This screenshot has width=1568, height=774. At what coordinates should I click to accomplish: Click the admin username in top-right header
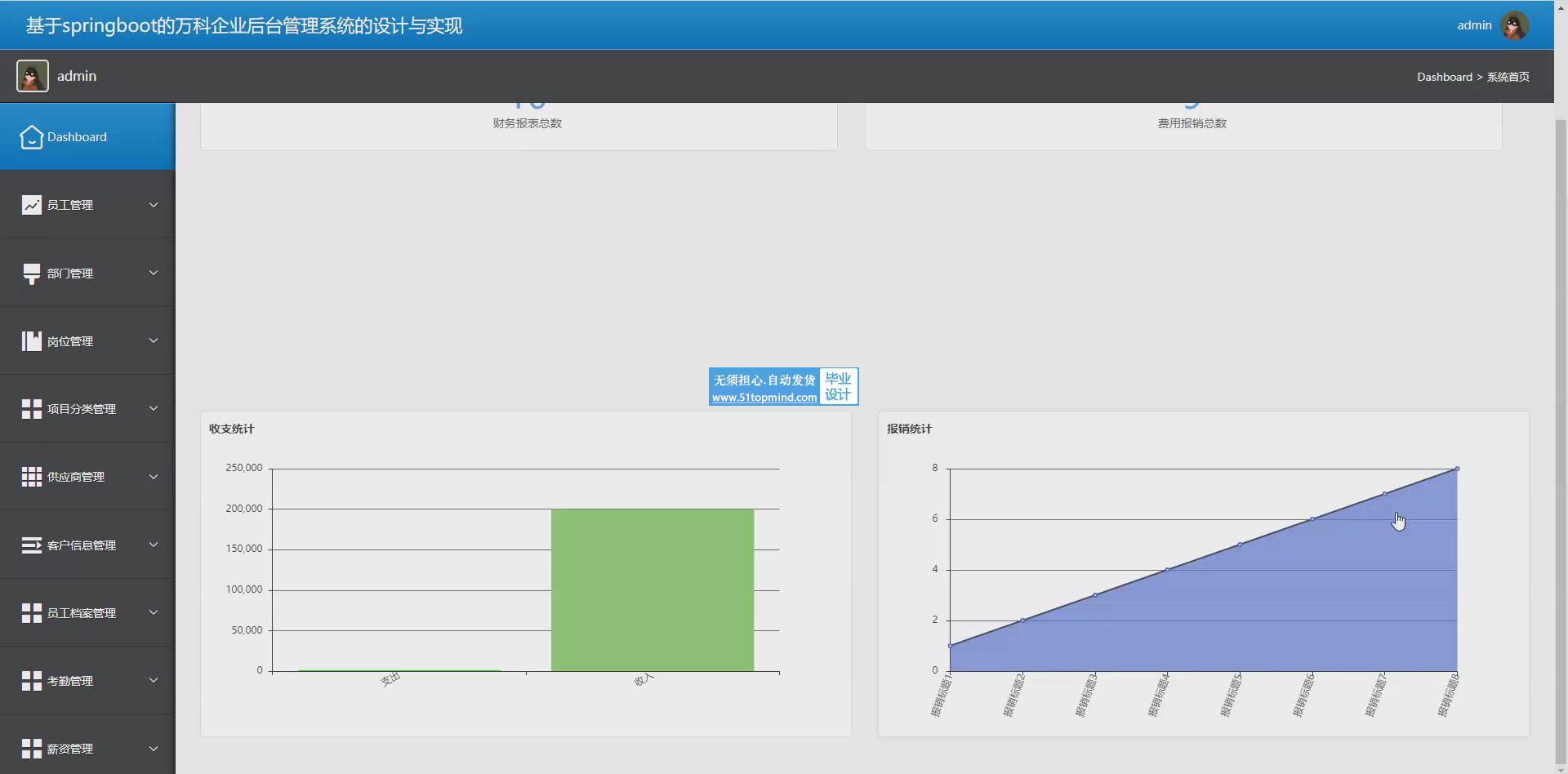tap(1474, 25)
